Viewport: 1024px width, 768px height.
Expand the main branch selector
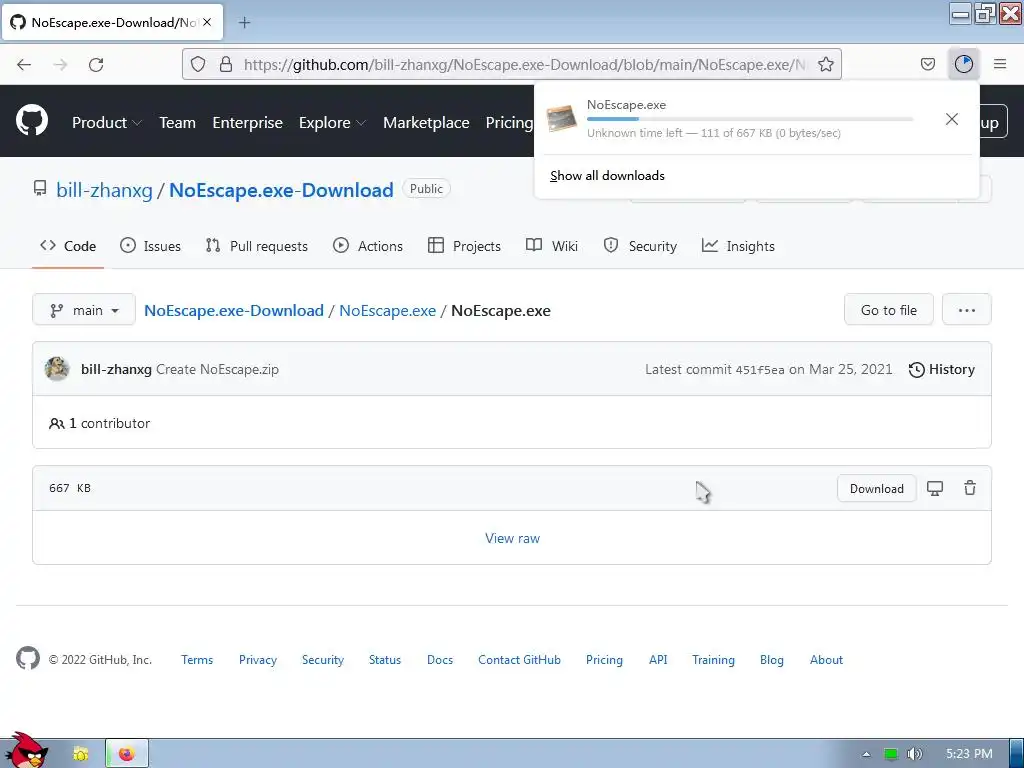(x=84, y=310)
